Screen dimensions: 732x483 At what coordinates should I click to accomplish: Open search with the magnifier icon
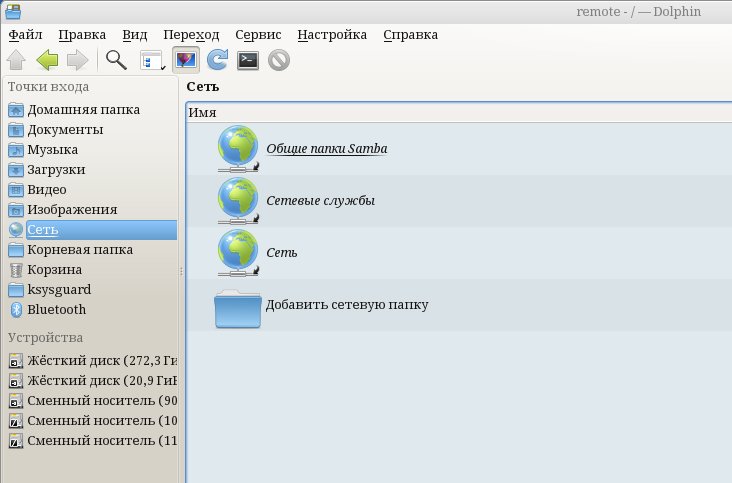(x=116, y=60)
